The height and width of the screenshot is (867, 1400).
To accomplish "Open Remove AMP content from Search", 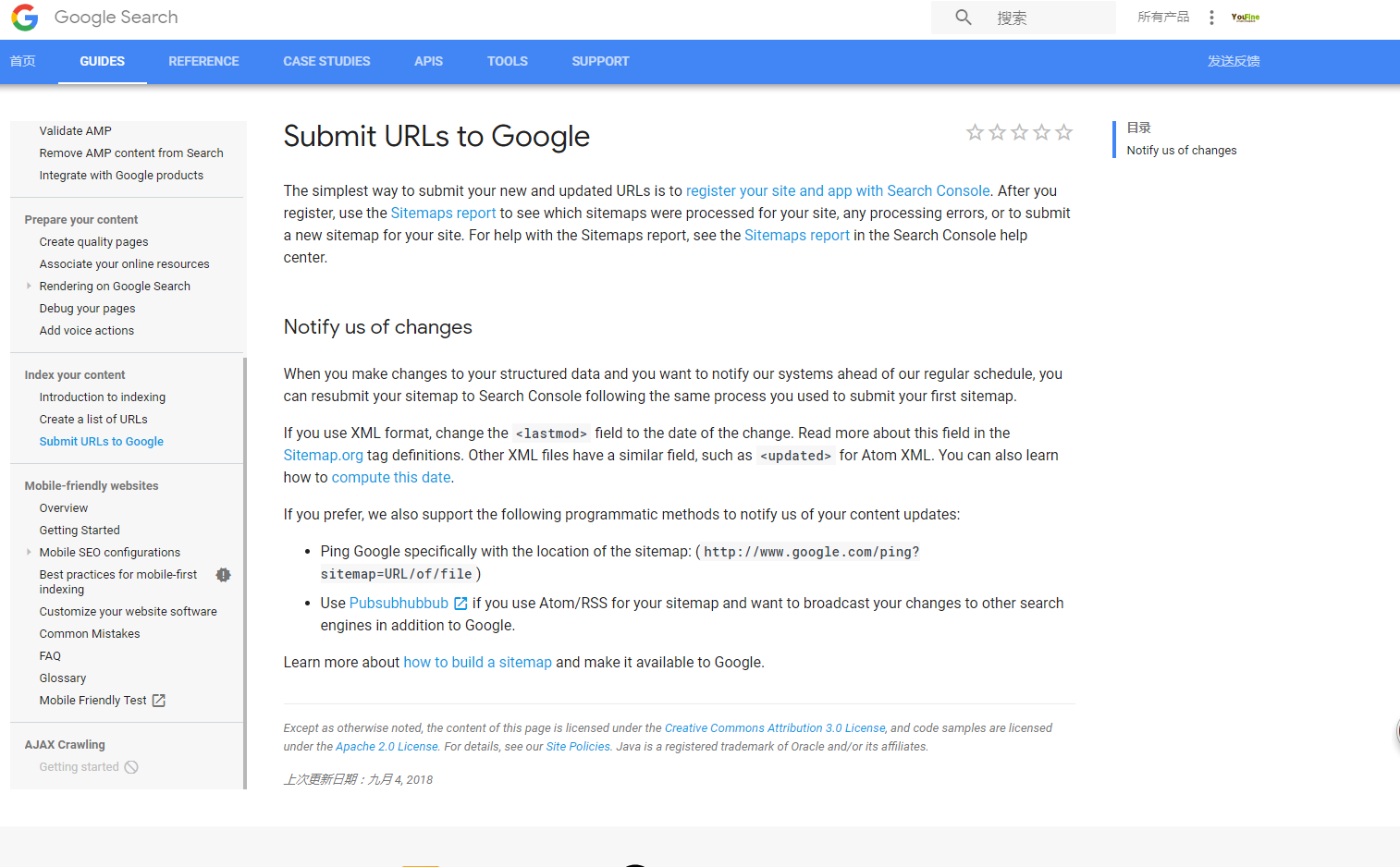I will click(131, 153).
